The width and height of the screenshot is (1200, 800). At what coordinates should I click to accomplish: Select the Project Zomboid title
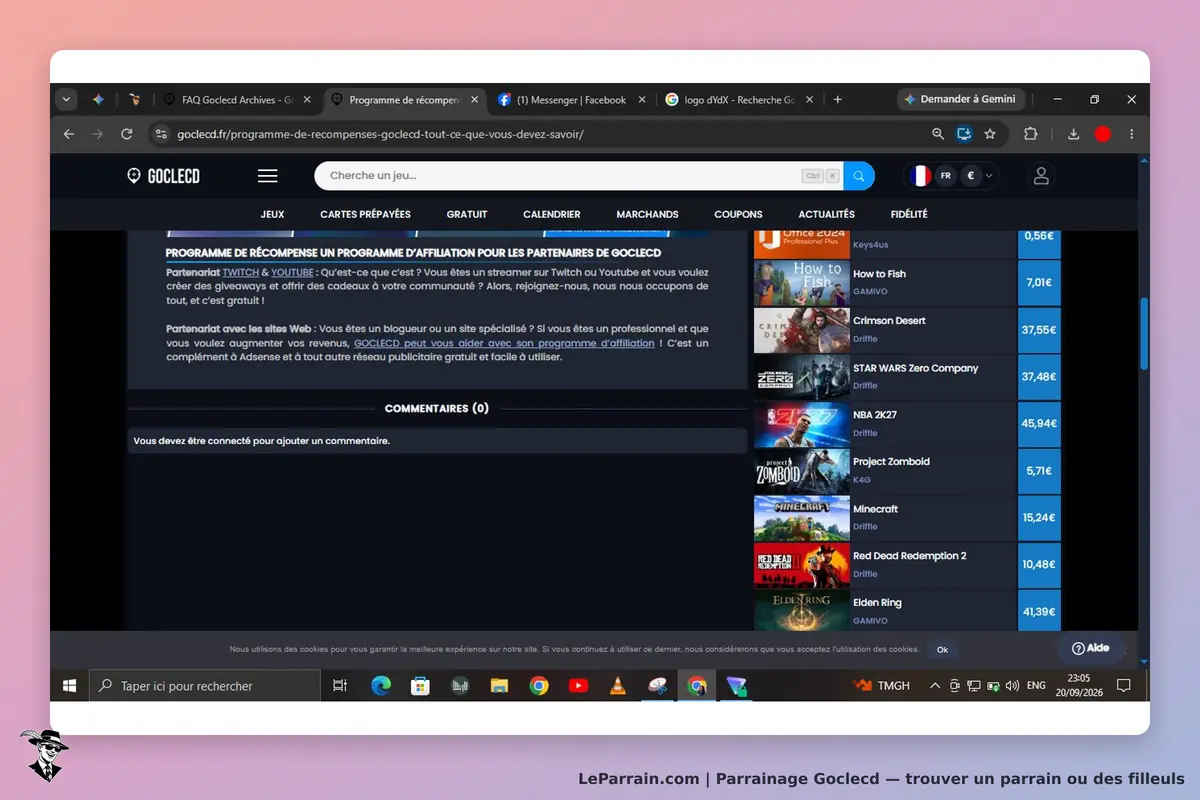pyautogui.click(x=891, y=462)
